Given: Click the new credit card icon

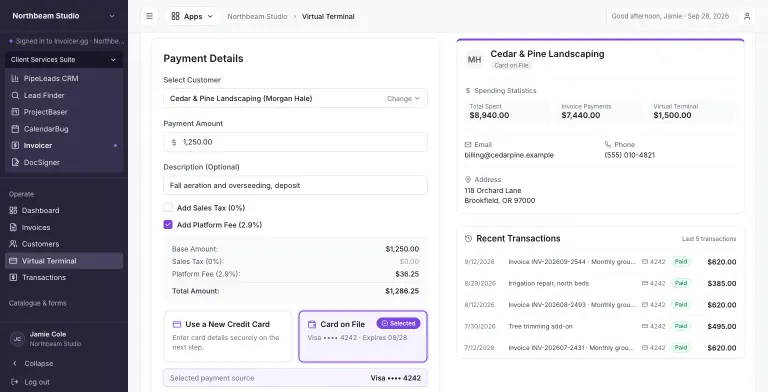Looking at the screenshot, I should coord(177,324).
